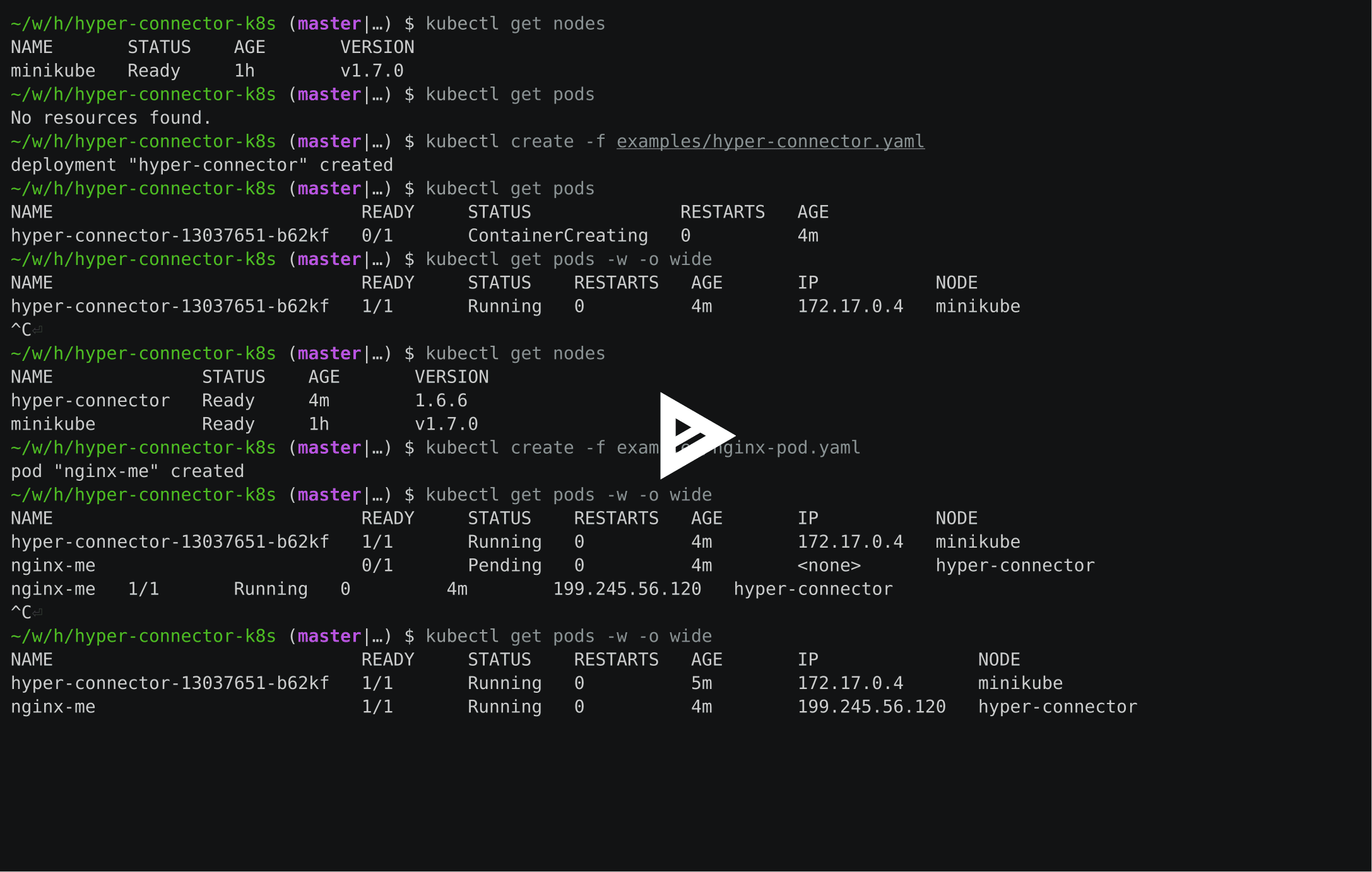Click the 0/1 ready value beside ContainerCreating

click(377, 236)
